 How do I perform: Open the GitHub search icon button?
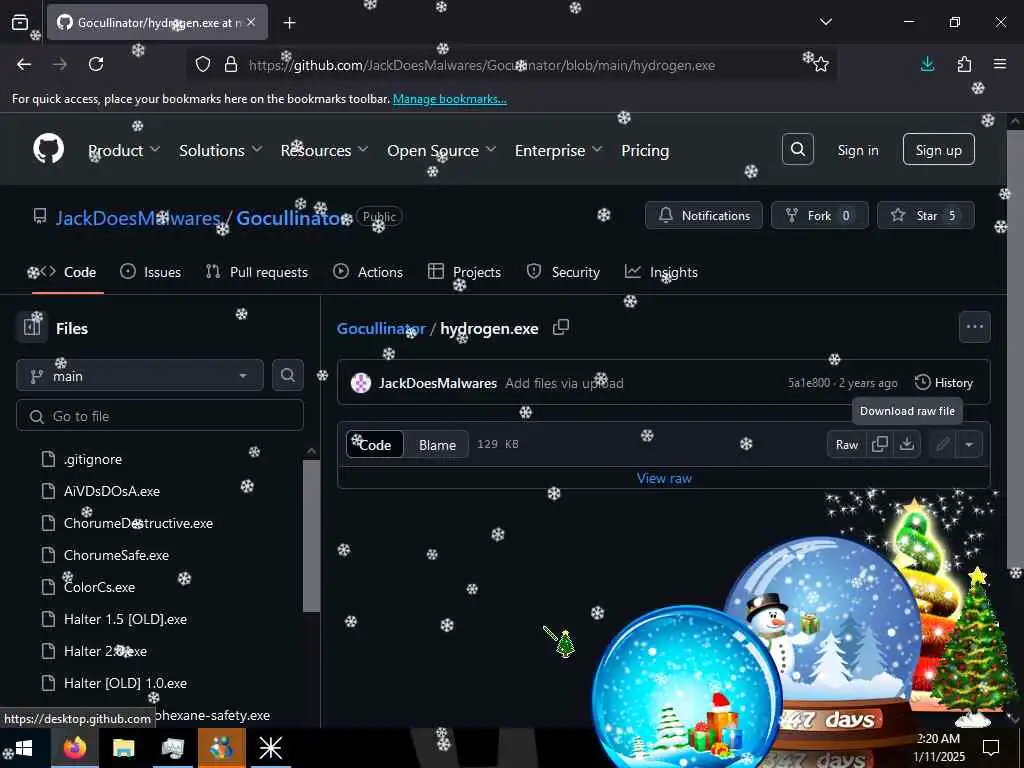(797, 150)
